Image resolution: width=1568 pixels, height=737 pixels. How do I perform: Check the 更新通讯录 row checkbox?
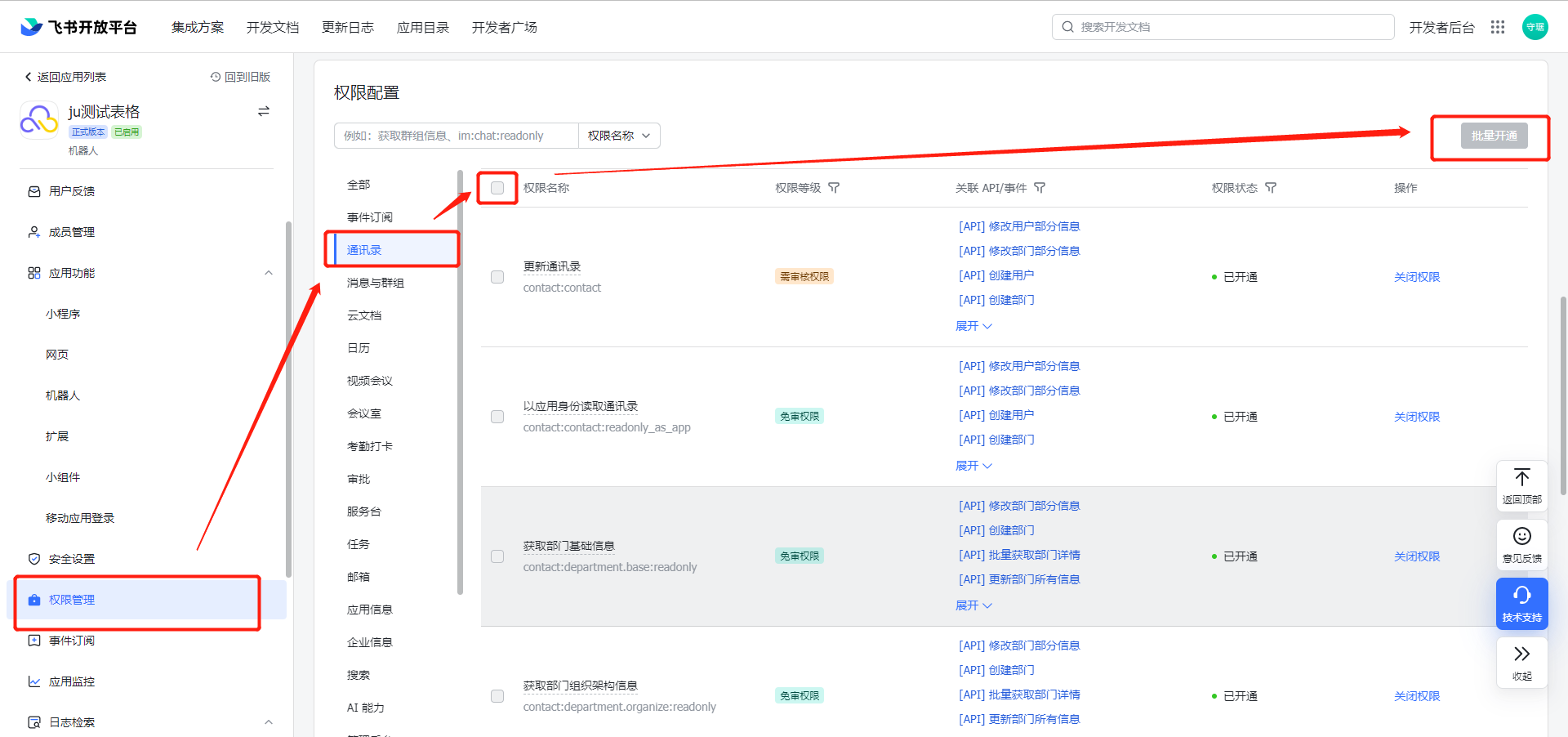pos(497,277)
